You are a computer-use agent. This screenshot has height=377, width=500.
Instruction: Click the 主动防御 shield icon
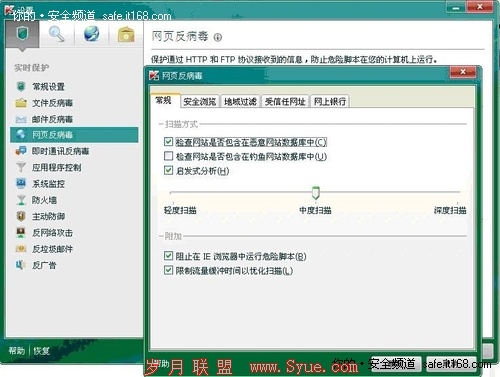point(21,216)
